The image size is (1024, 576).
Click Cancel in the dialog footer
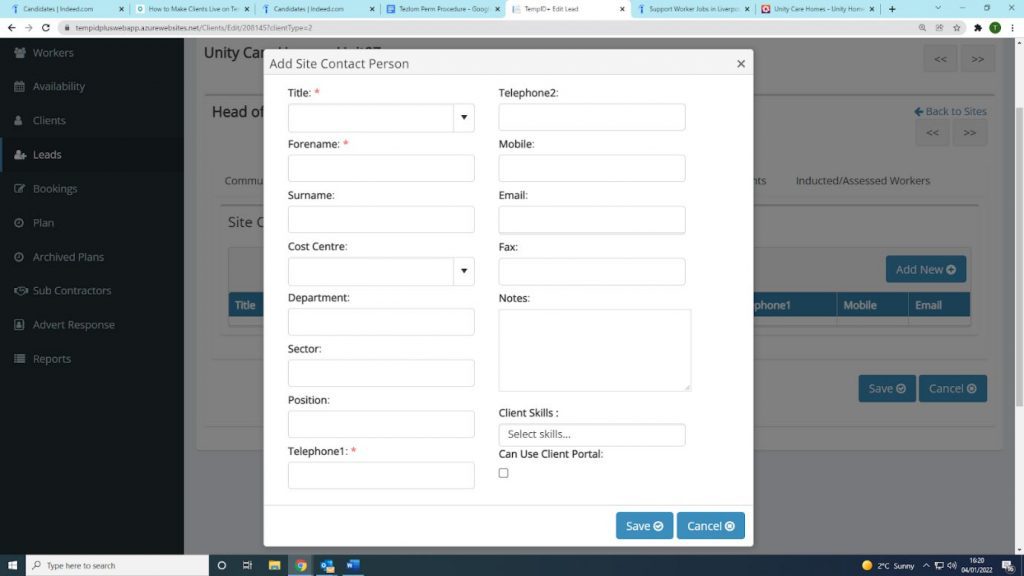click(710, 526)
